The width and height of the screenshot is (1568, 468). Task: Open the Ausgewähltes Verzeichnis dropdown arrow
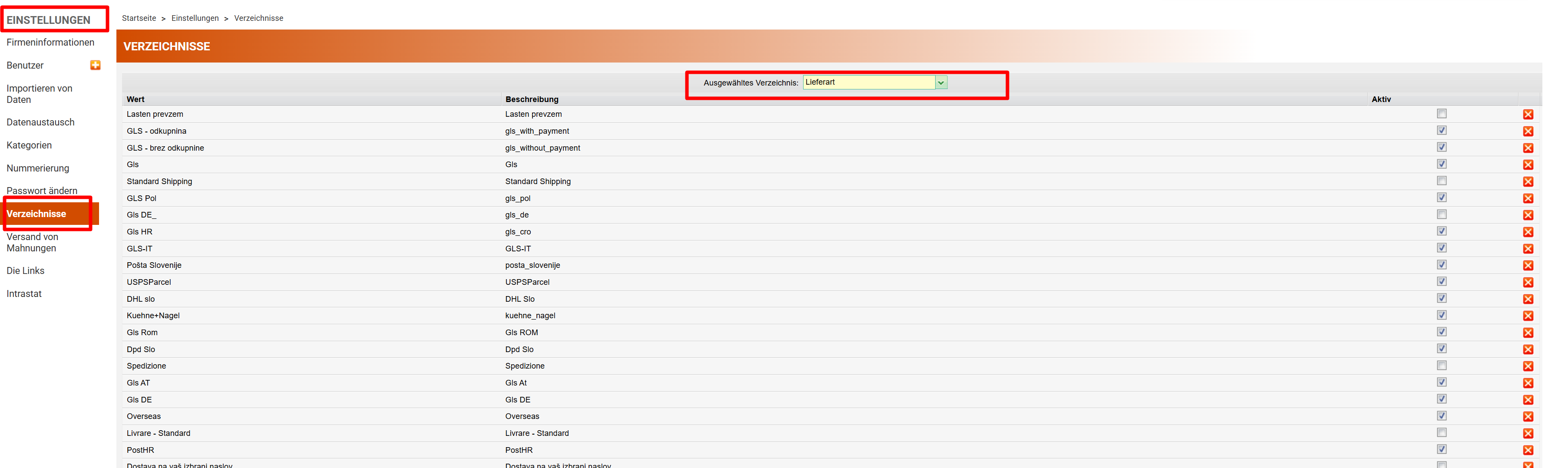pyautogui.click(x=941, y=83)
